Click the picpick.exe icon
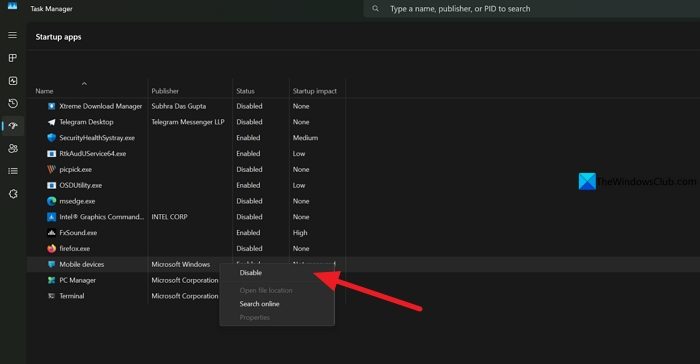Screen dimensions: 700x364 (51, 169)
